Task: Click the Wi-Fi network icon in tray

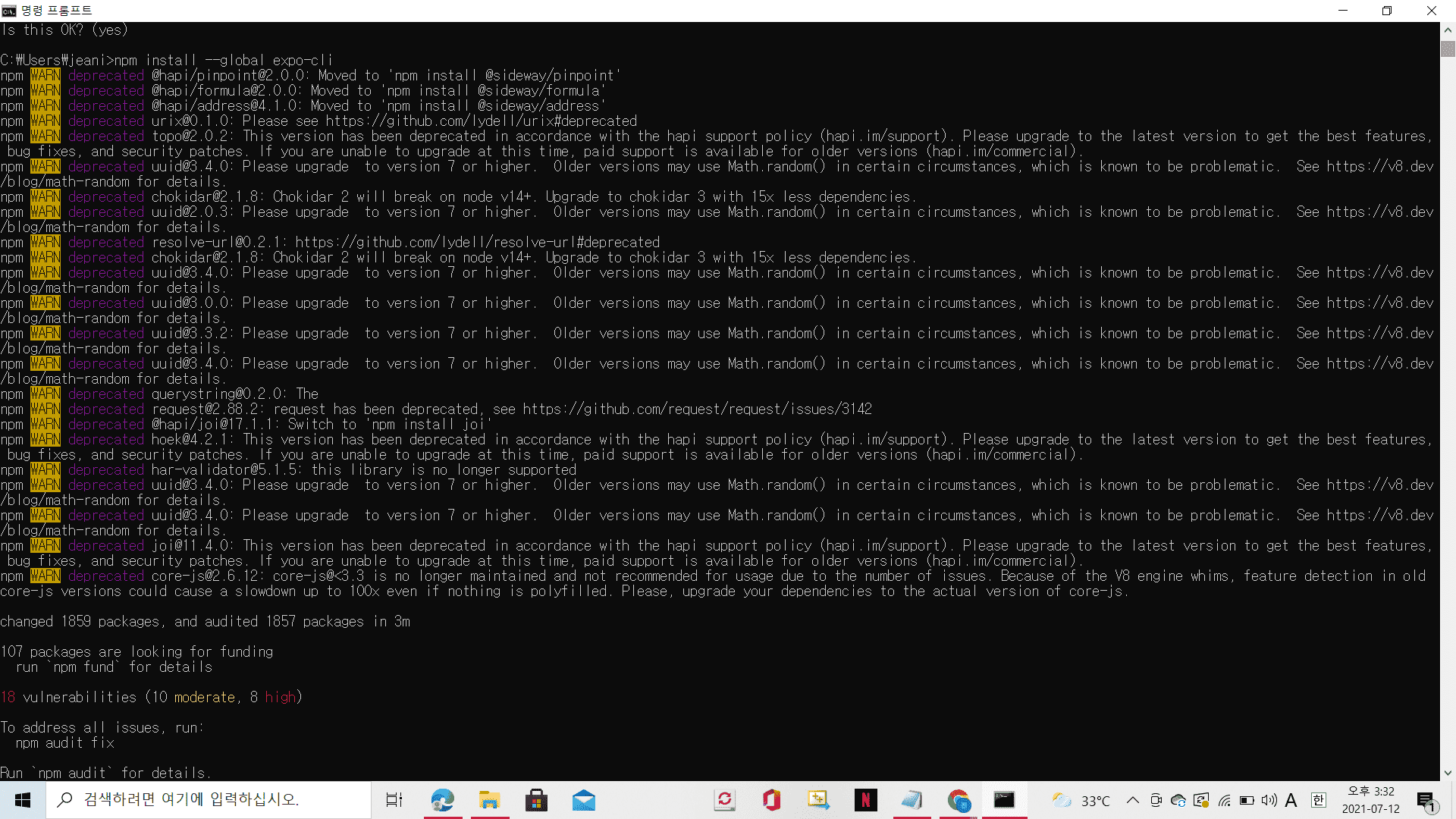Action: [1225, 800]
